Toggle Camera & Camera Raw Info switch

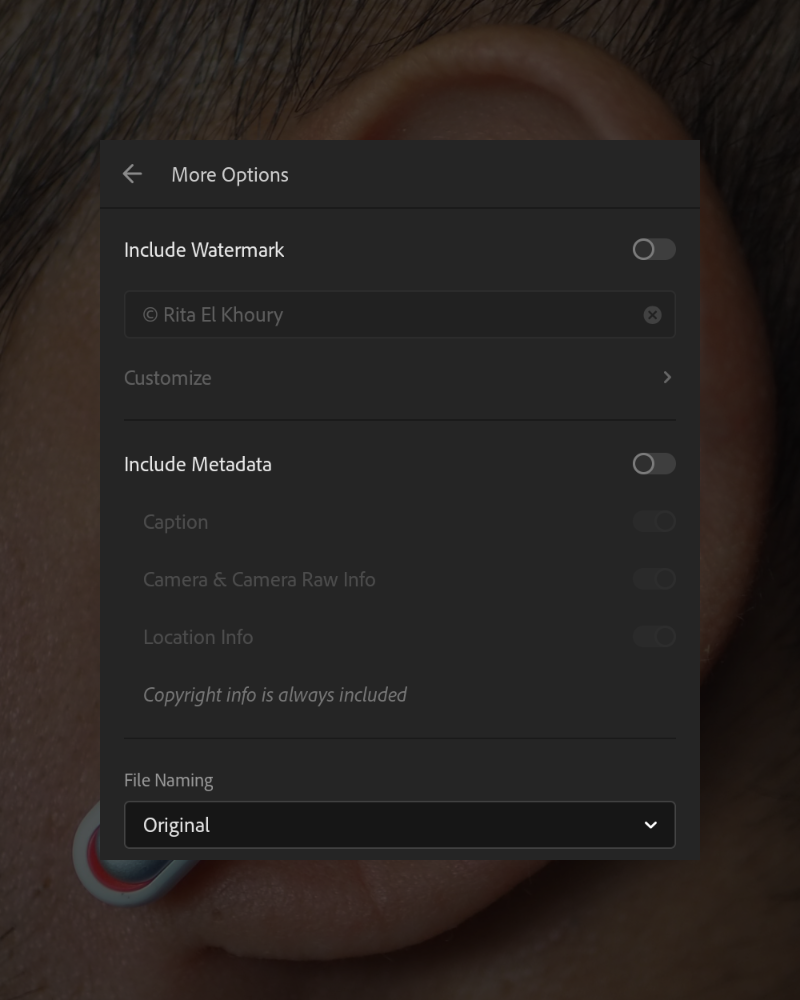click(654, 579)
